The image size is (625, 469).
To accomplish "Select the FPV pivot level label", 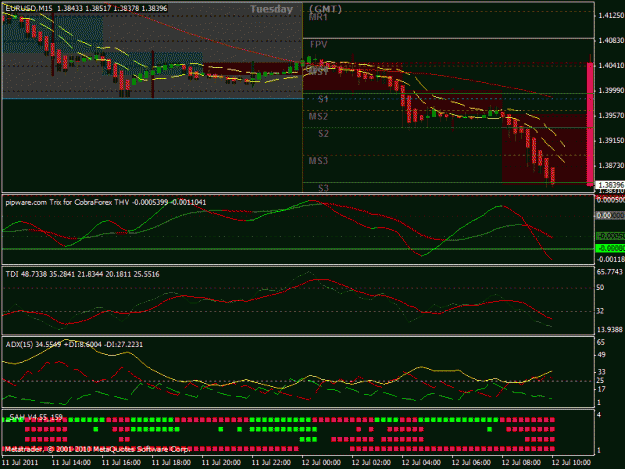I will point(318,44).
